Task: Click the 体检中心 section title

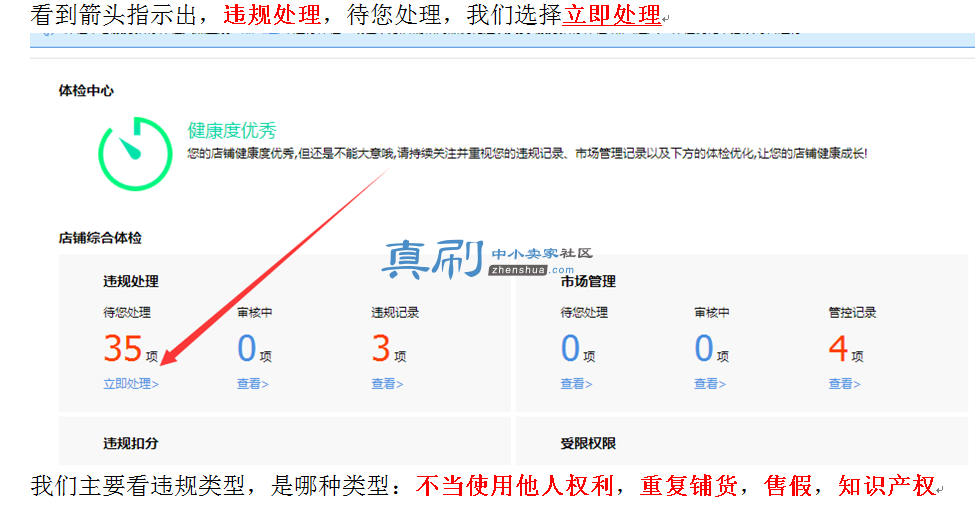Action: [86, 91]
